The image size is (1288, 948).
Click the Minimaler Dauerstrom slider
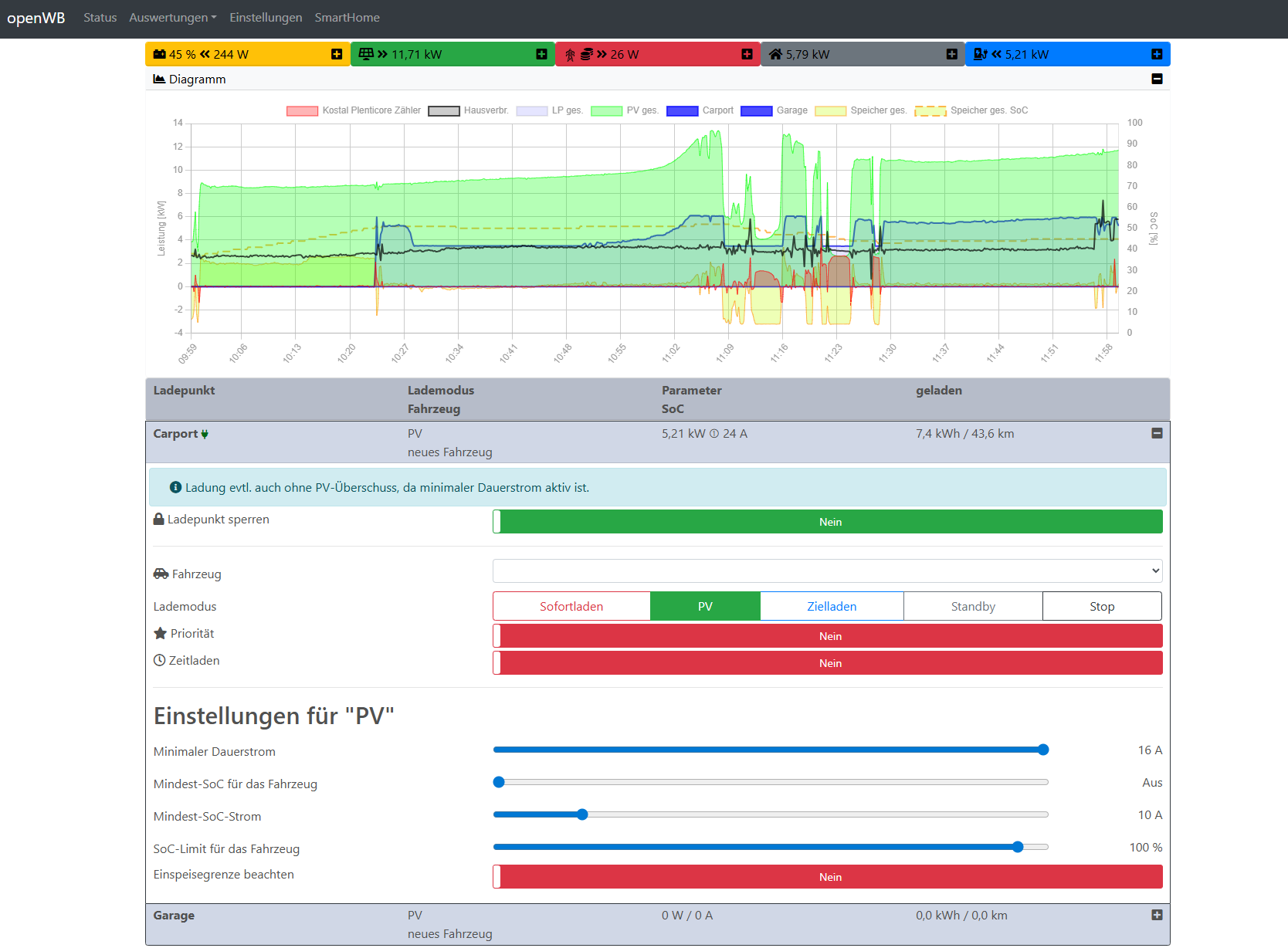coord(771,750)
